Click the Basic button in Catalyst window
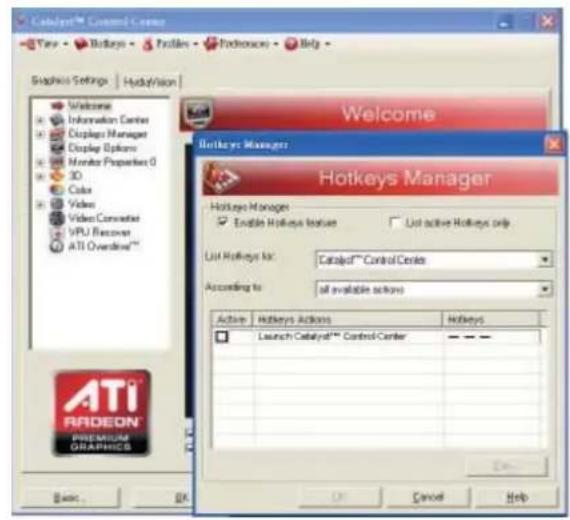The image size is (570, 520). click(x=70, y=497)
